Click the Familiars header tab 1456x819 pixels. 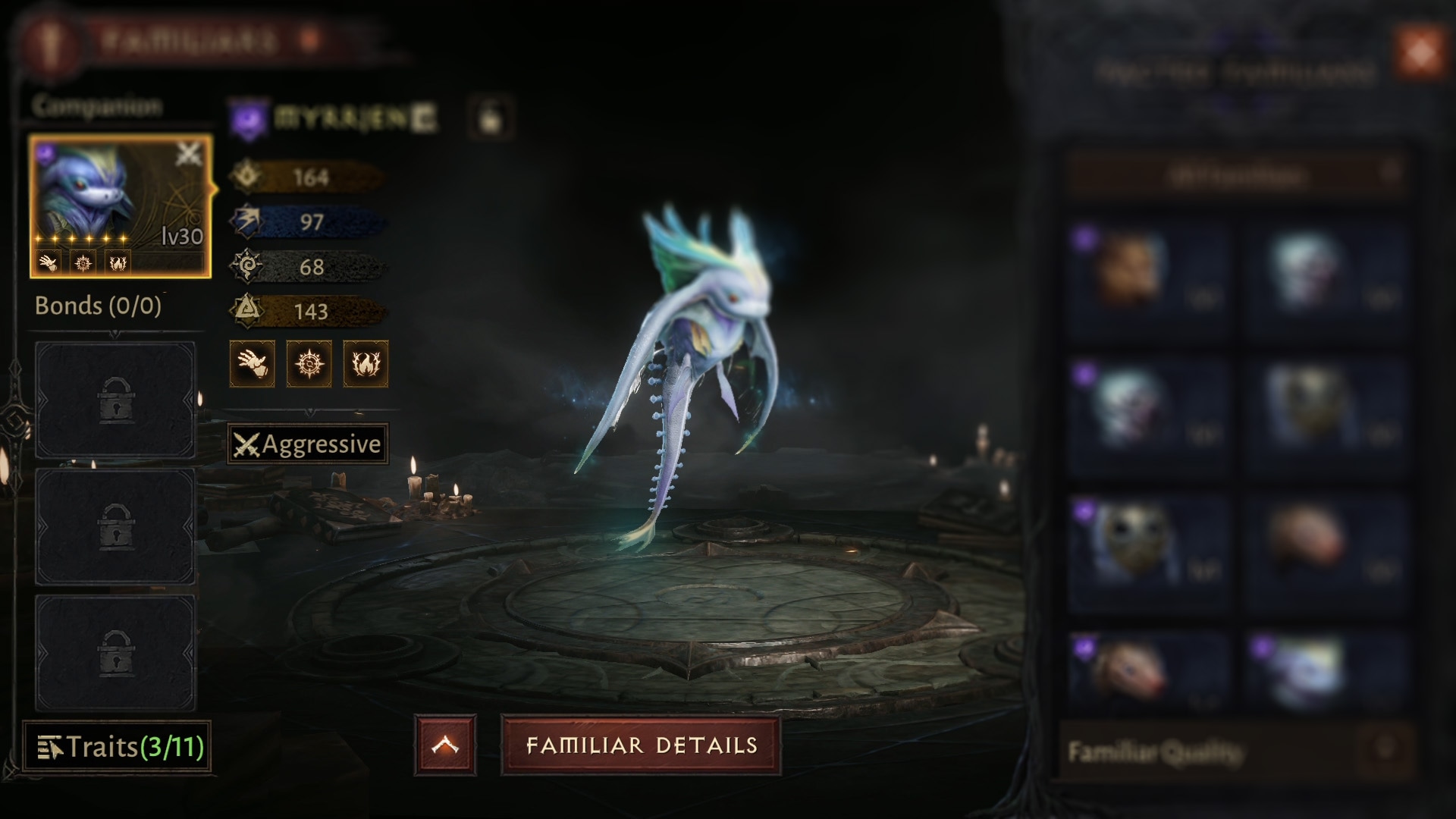(190, 39)
